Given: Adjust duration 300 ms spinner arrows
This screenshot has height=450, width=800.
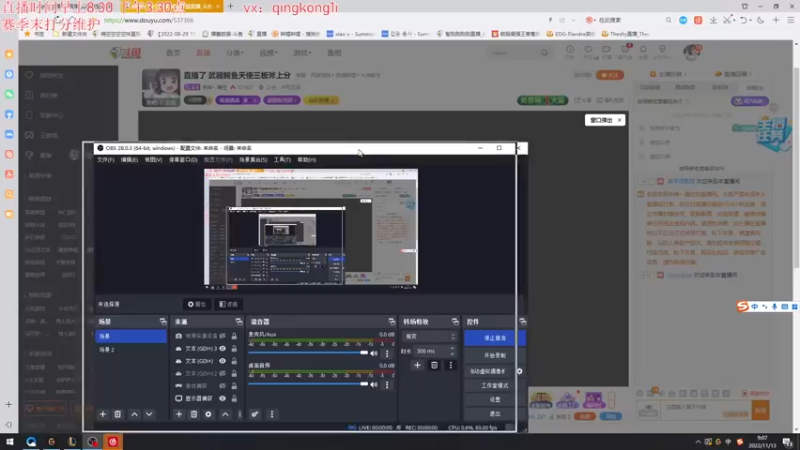Looking at the screenshot, I should tap(452, 351).
